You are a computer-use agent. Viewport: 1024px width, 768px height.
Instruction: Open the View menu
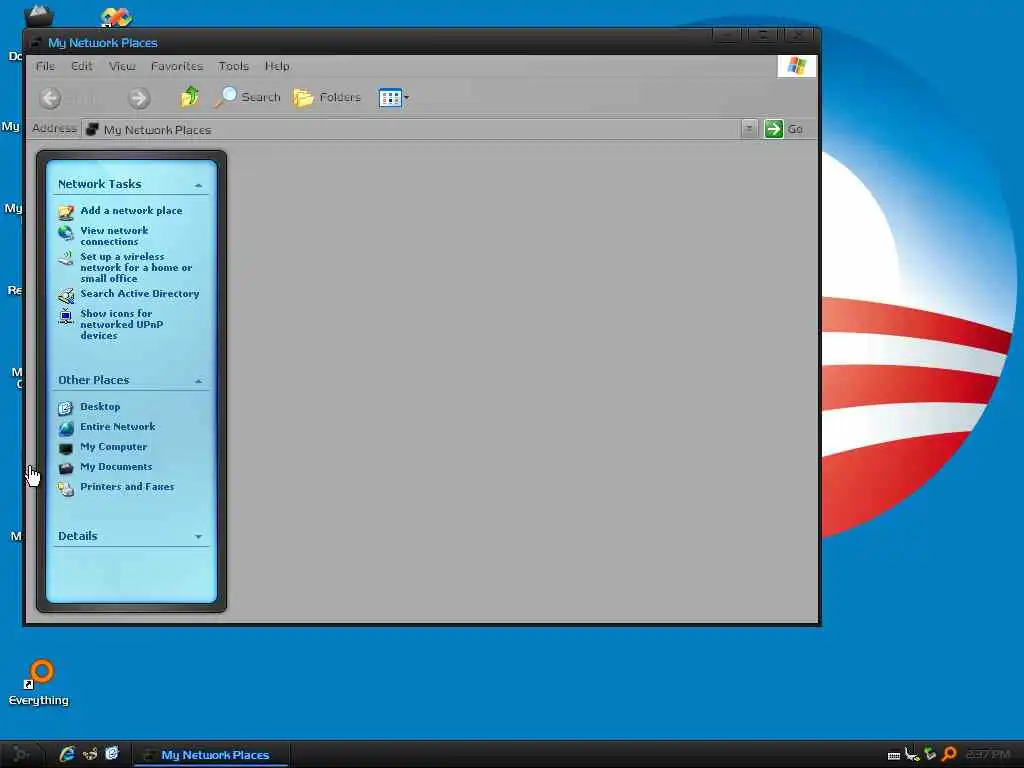122,66
